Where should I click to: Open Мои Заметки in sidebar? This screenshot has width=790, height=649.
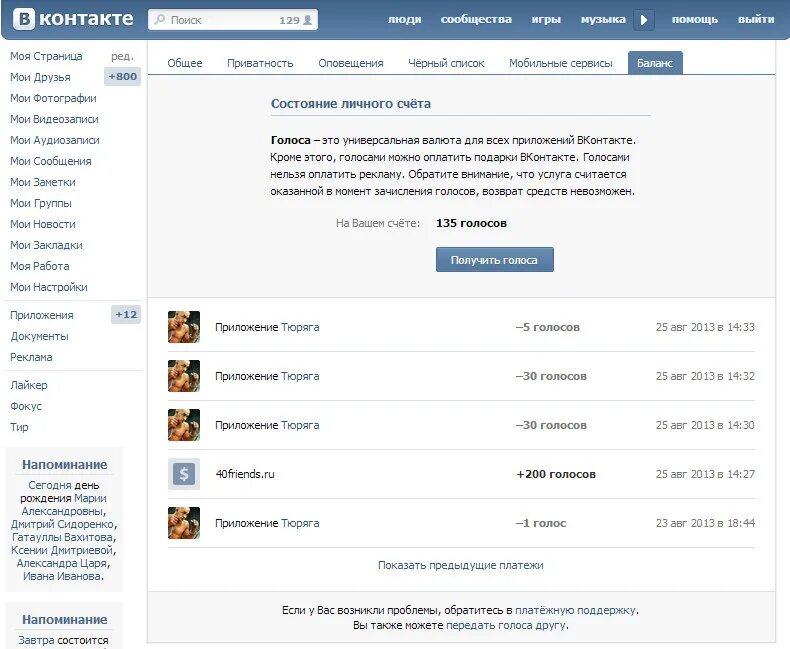click(x=43, y=182)
